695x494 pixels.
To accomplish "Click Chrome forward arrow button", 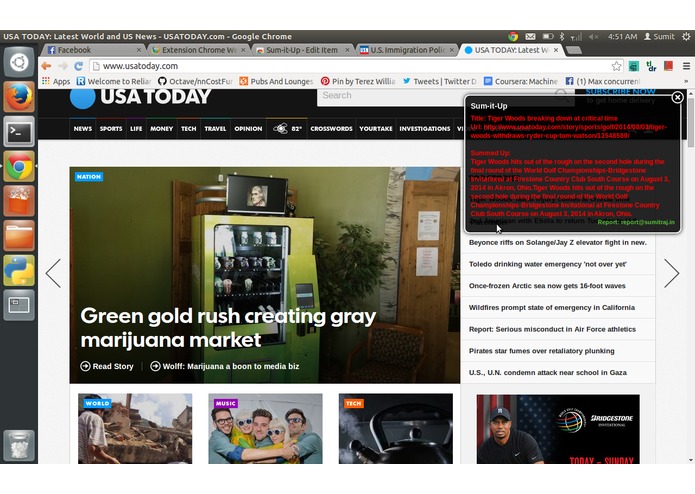I will point(62,66).
